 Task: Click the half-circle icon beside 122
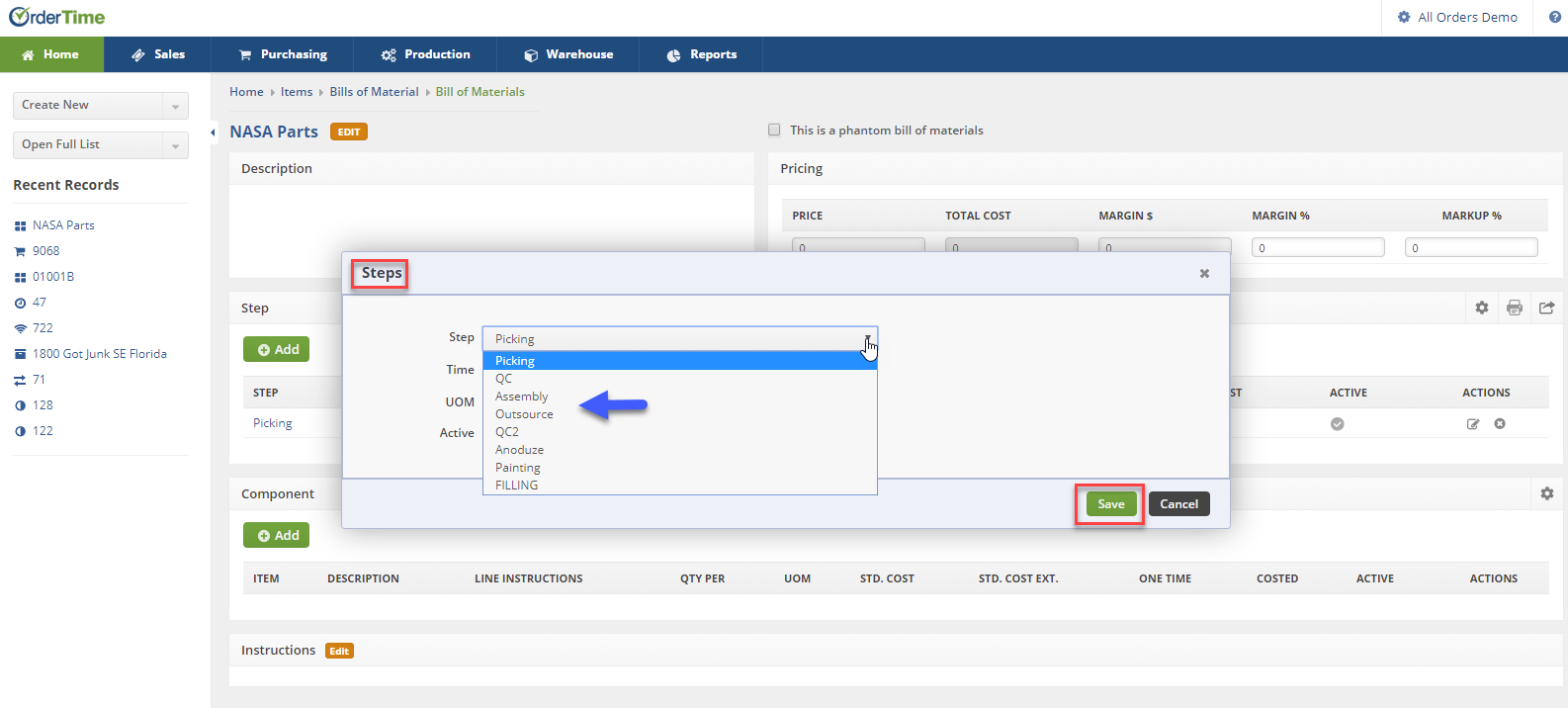20,431
